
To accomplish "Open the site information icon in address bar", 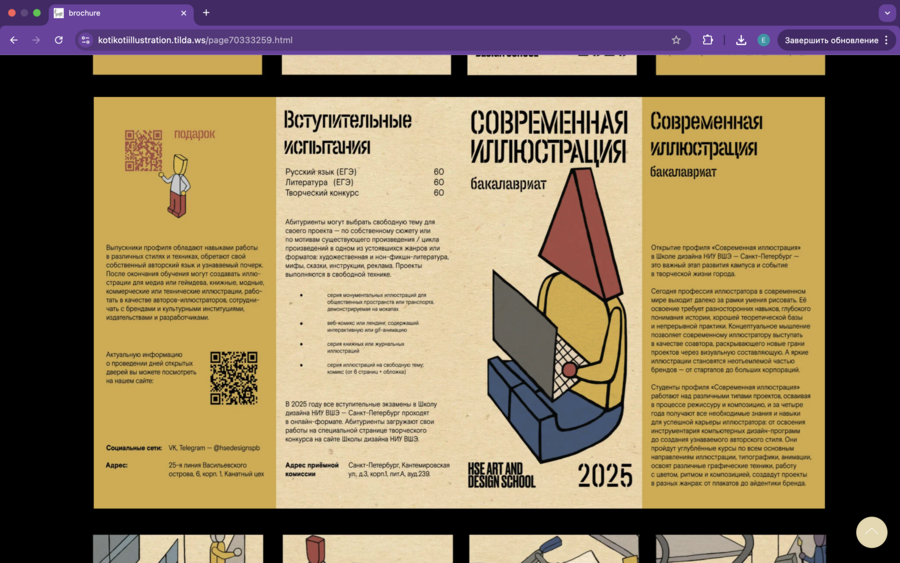I will pos(86,40).
